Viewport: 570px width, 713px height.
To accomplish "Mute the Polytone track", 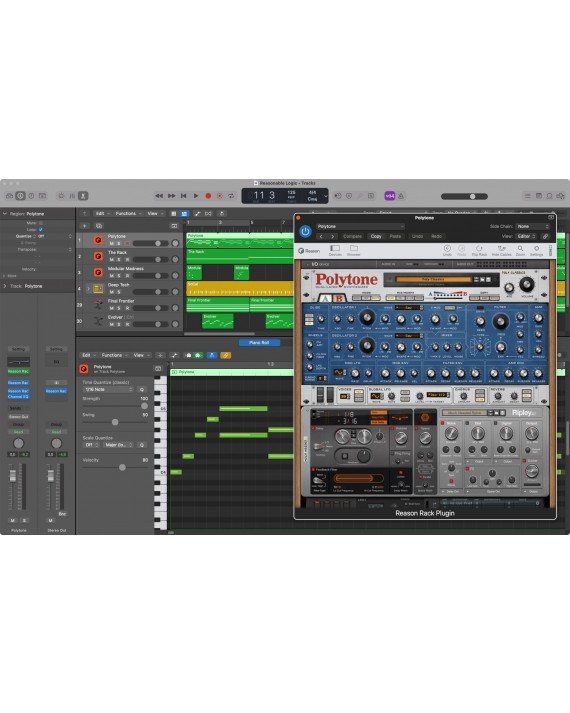I will pyautogui.click(x=112, y=243).
